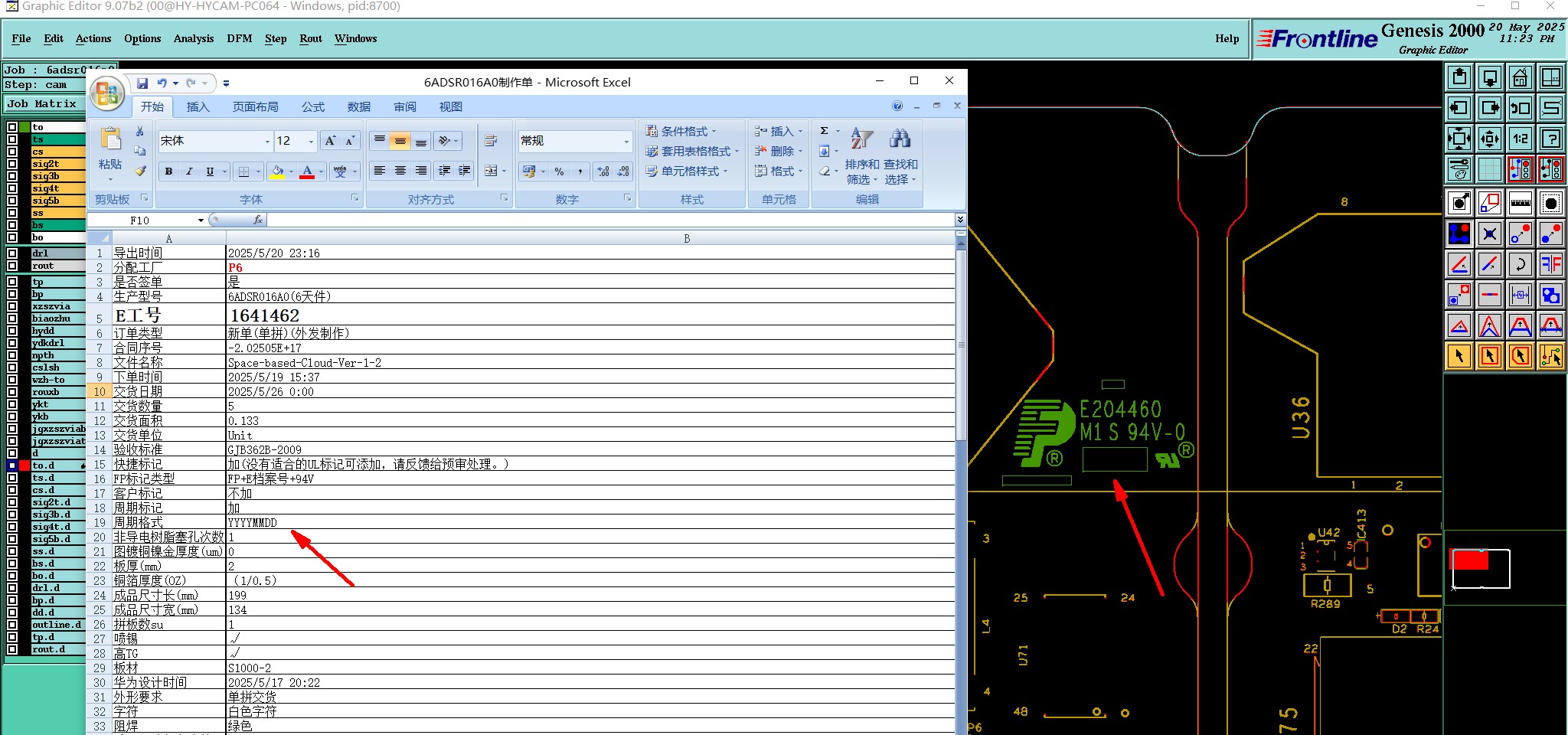Click the question mark help icon in Genesis
1568x735 pixels.
(1551, 139)
